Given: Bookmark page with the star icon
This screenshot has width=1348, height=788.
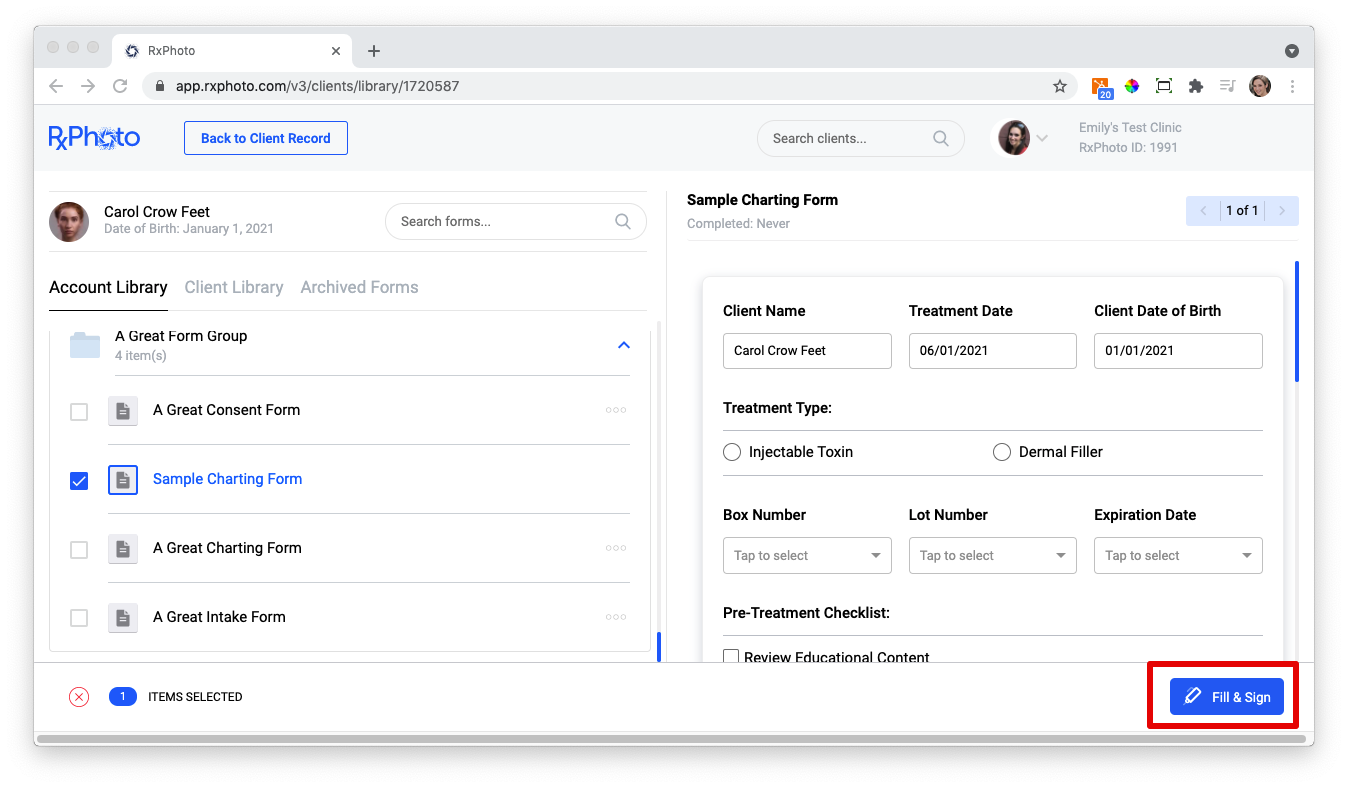Looking at the screenshot, I should pyautogui.click(x=1060, y=86).
